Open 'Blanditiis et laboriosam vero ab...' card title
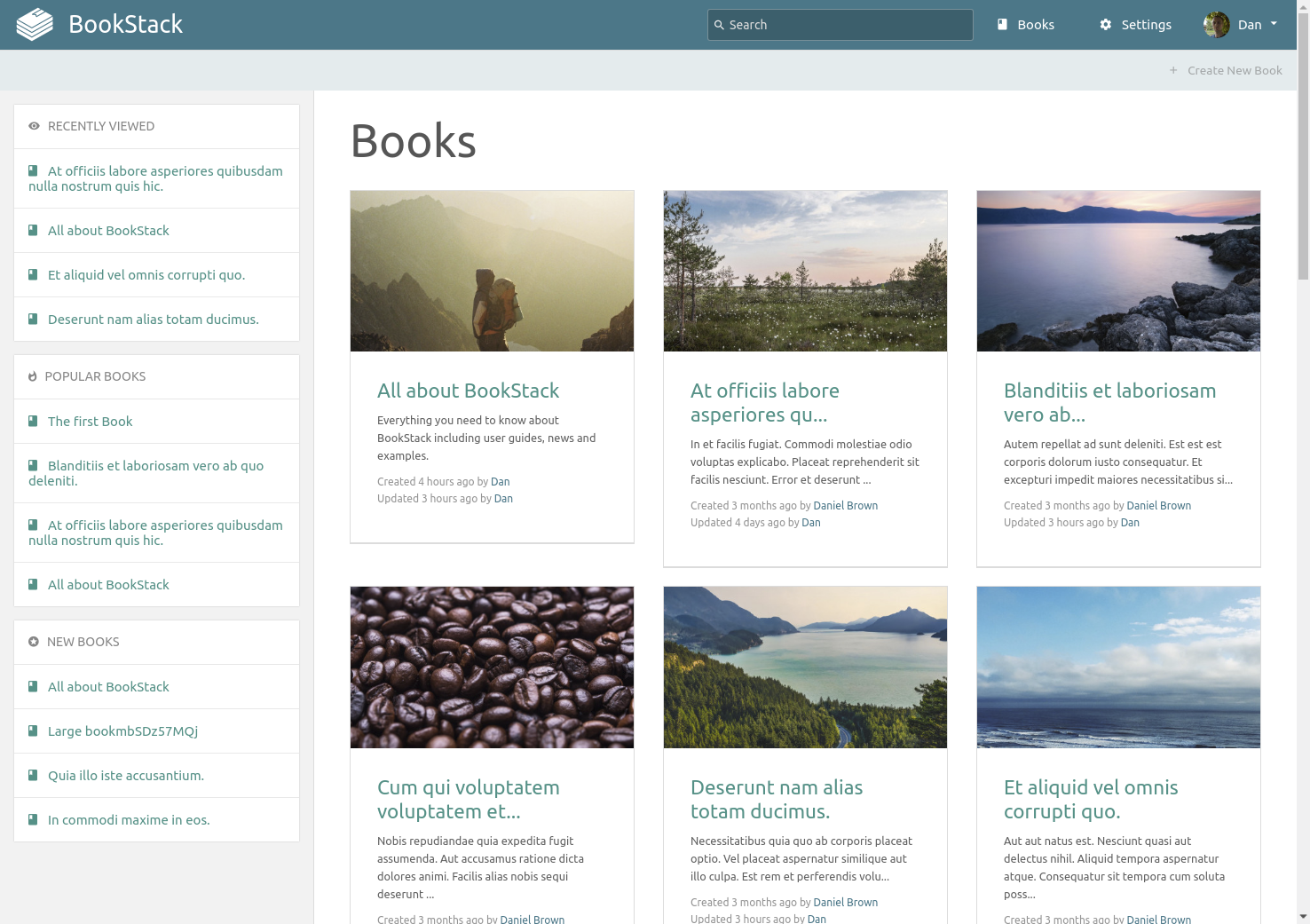 pyautogui.click(x=1109, y=402)
